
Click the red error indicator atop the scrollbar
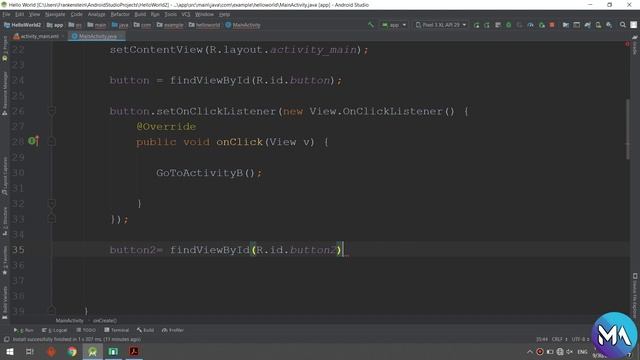pyautogui.click(x=627, y=44)
